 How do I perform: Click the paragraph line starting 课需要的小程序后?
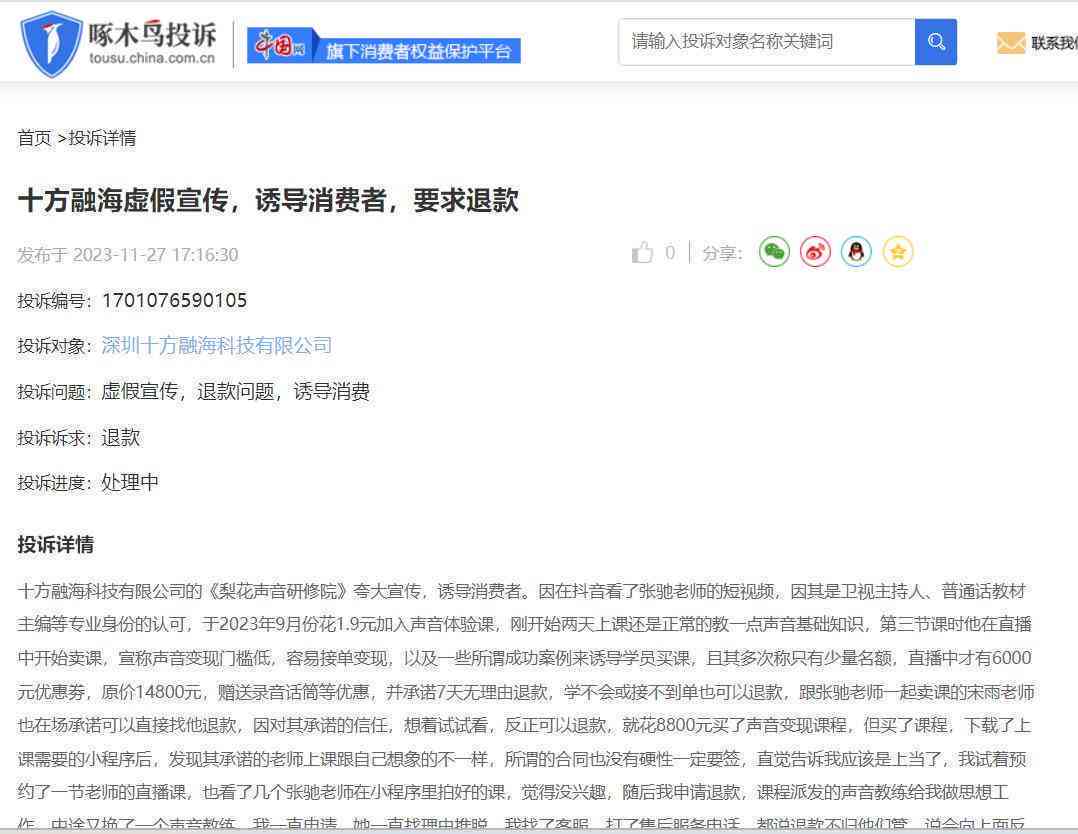tap(522, 759)
